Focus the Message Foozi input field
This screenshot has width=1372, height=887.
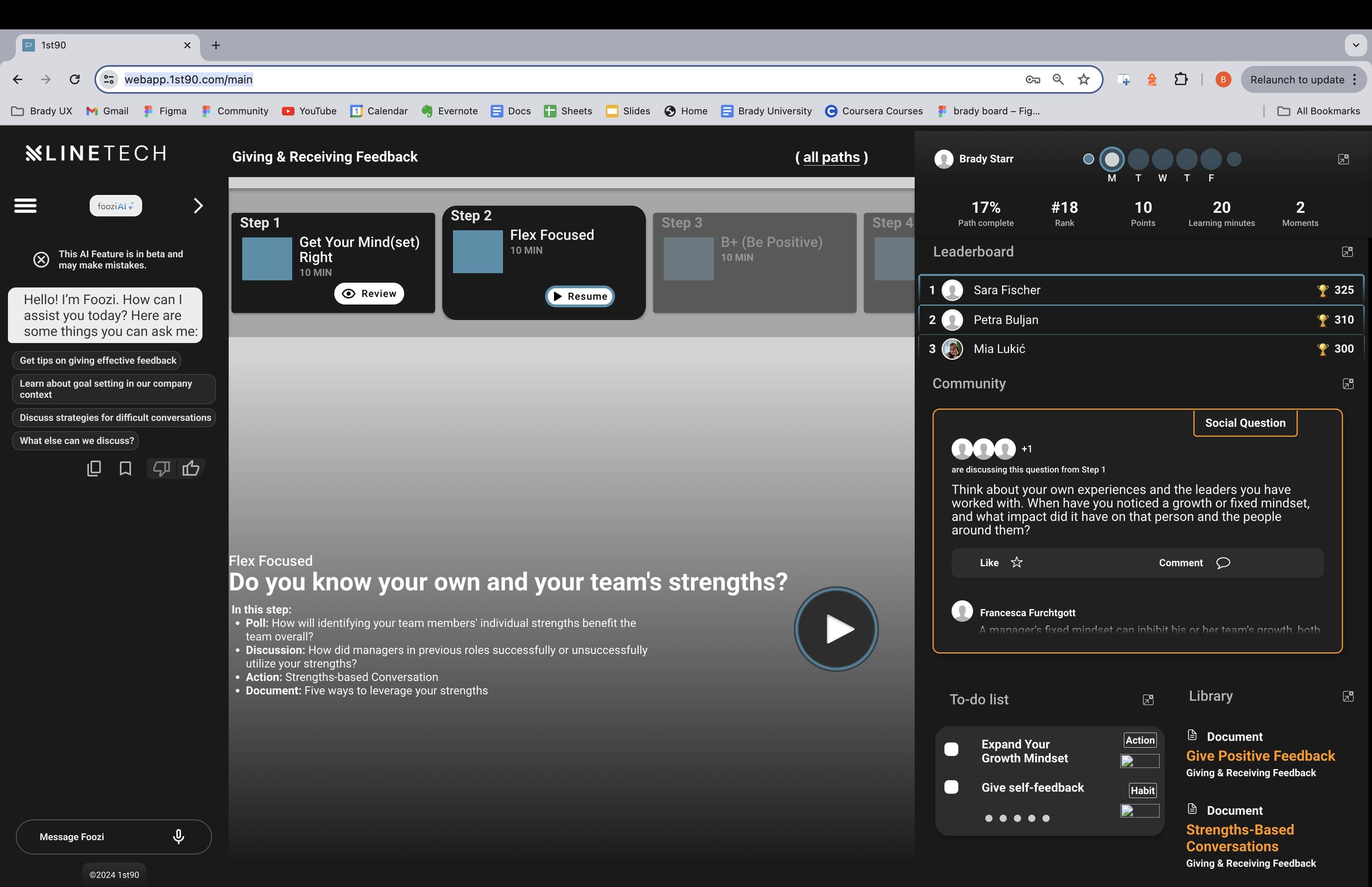(x=113, y=836)
